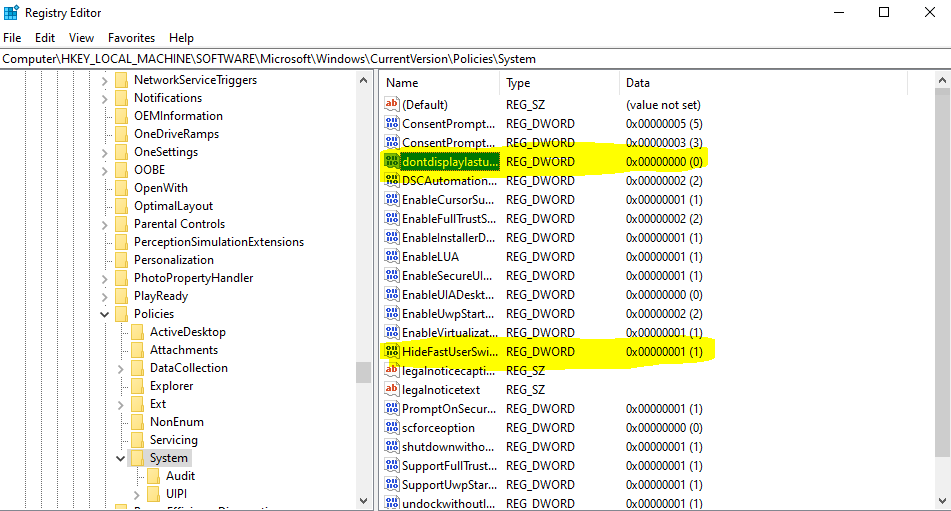951x511 pixels.
Task: Click the DWORD icon beside EnableUIADeskt...
Action: click(392, 295)
